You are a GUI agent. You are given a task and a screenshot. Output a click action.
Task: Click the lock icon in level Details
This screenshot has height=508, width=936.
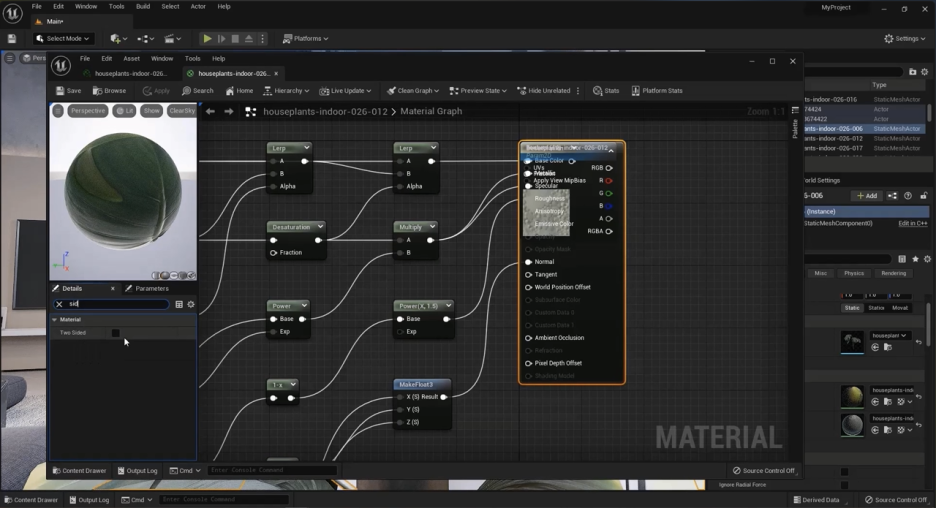[923, 196]
